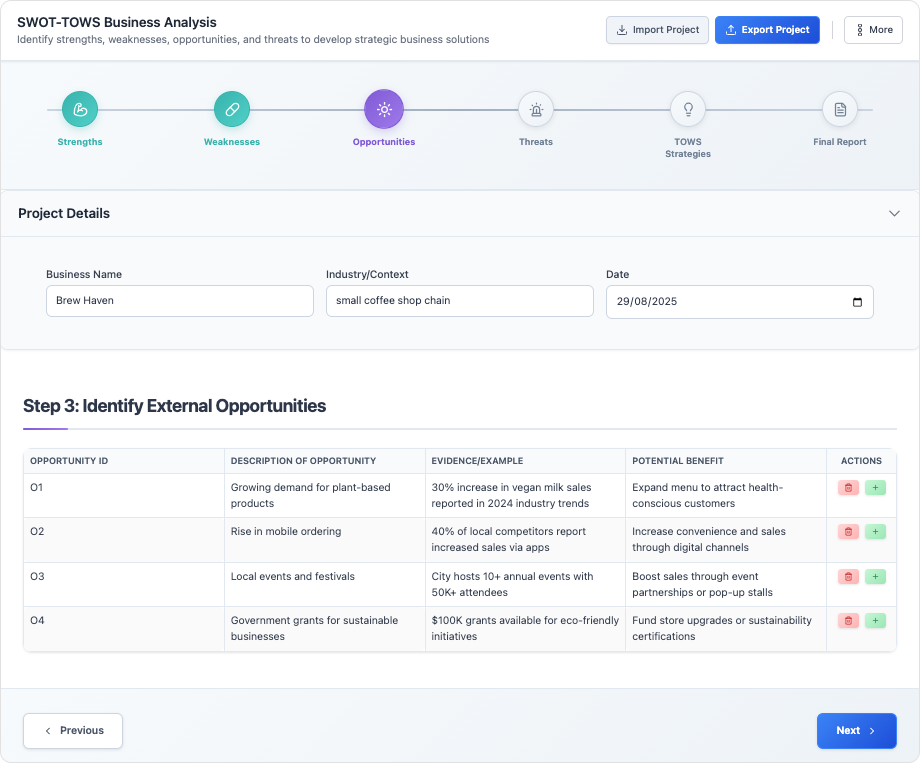Select the Threats alert icon

pyautogui.click(x=536, y=109)
